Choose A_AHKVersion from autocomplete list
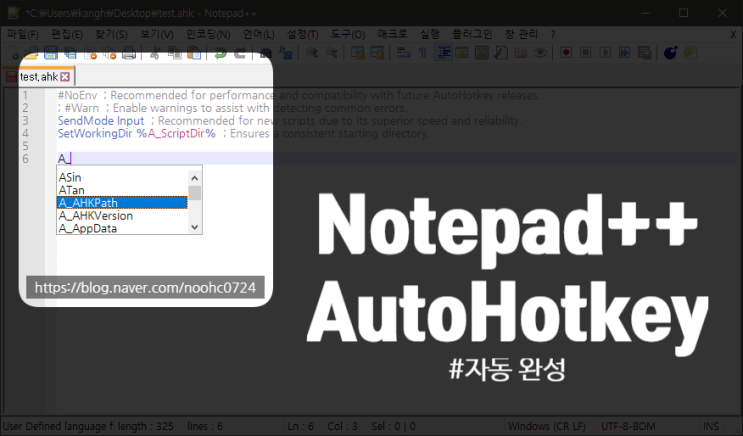The image size is (743, 436). (x=122, y=216)
